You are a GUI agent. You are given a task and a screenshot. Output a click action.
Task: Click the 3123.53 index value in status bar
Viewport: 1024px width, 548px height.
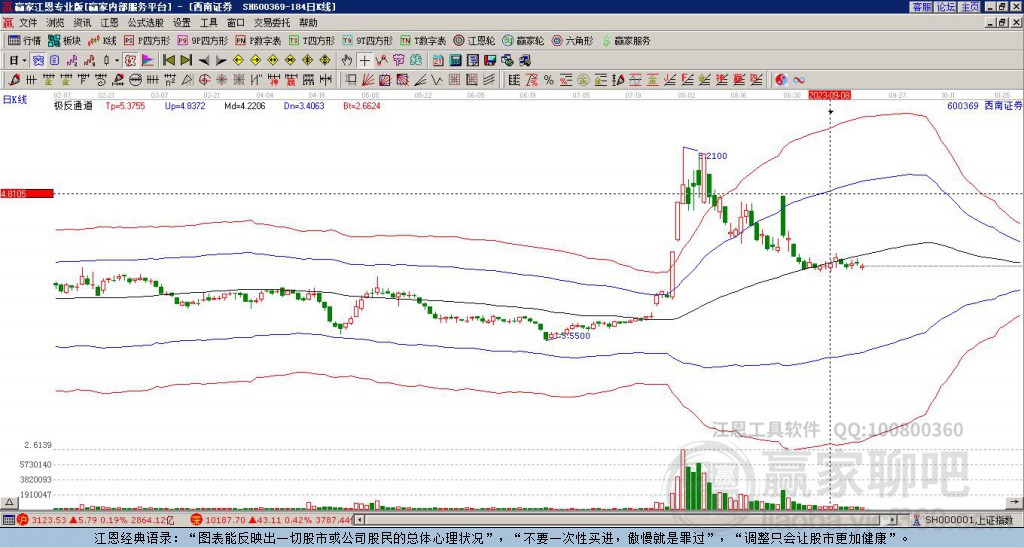[x=49, y=520]
